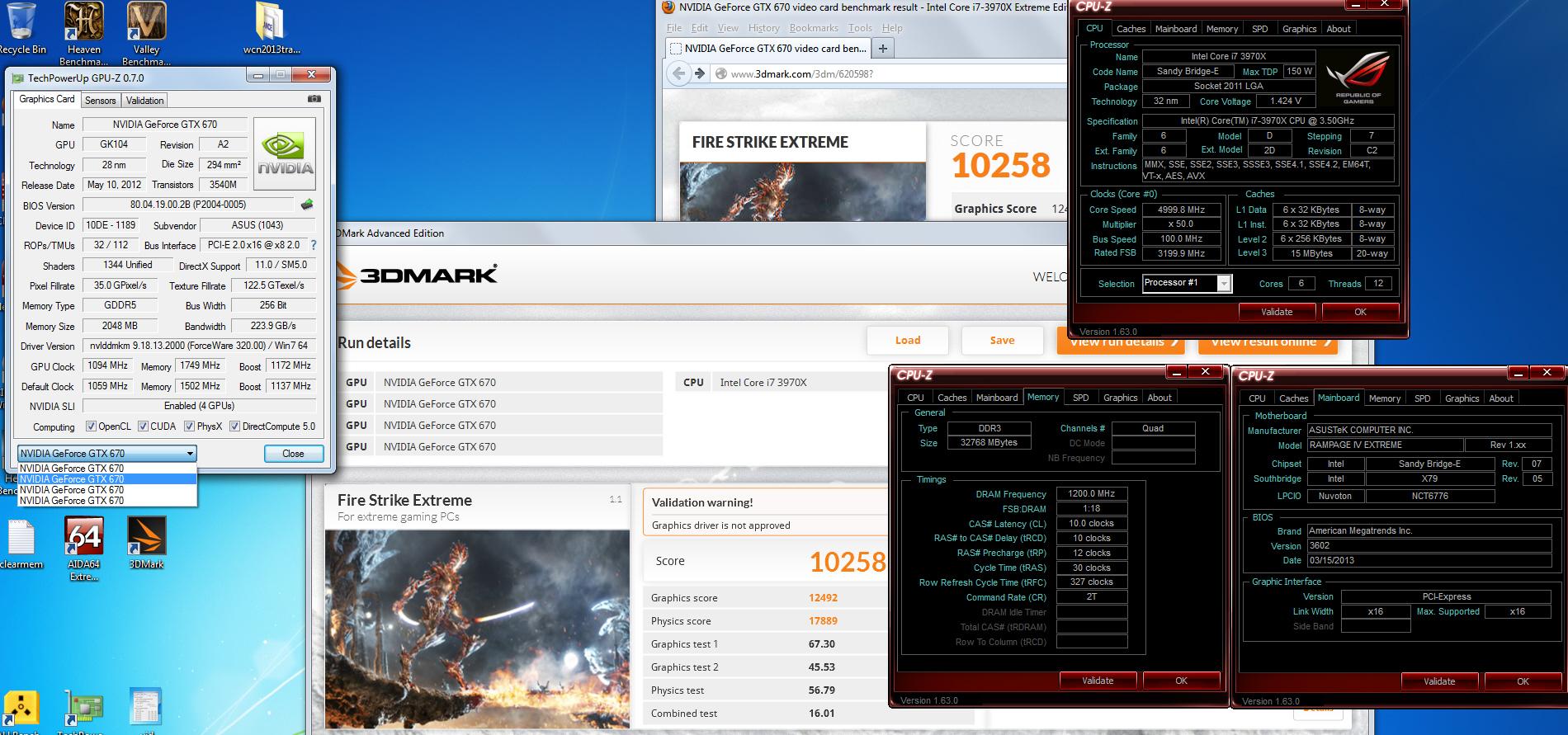Open the Firefox History menu

tap(763, 28)
